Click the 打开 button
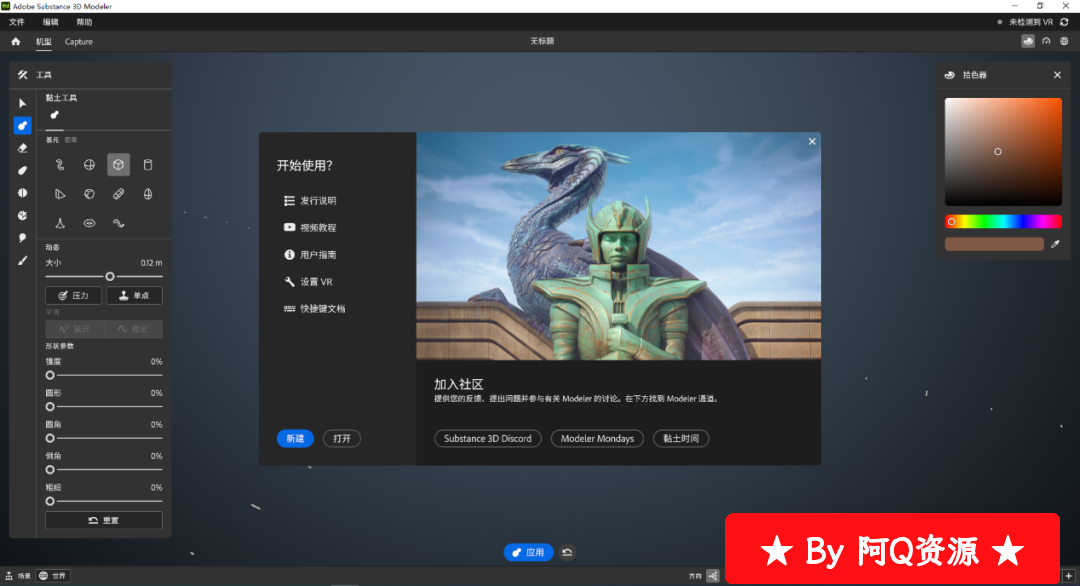 [342, 439]
